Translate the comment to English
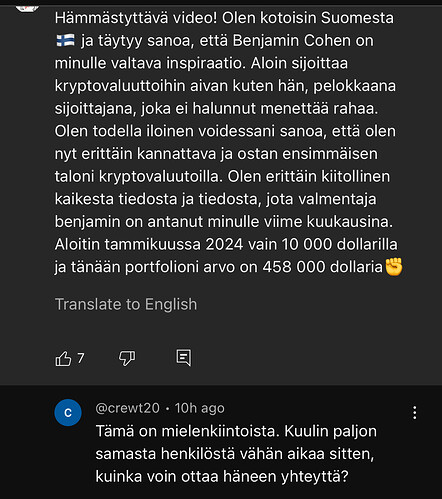The image size is (442, 499). (x=126, y=304)
